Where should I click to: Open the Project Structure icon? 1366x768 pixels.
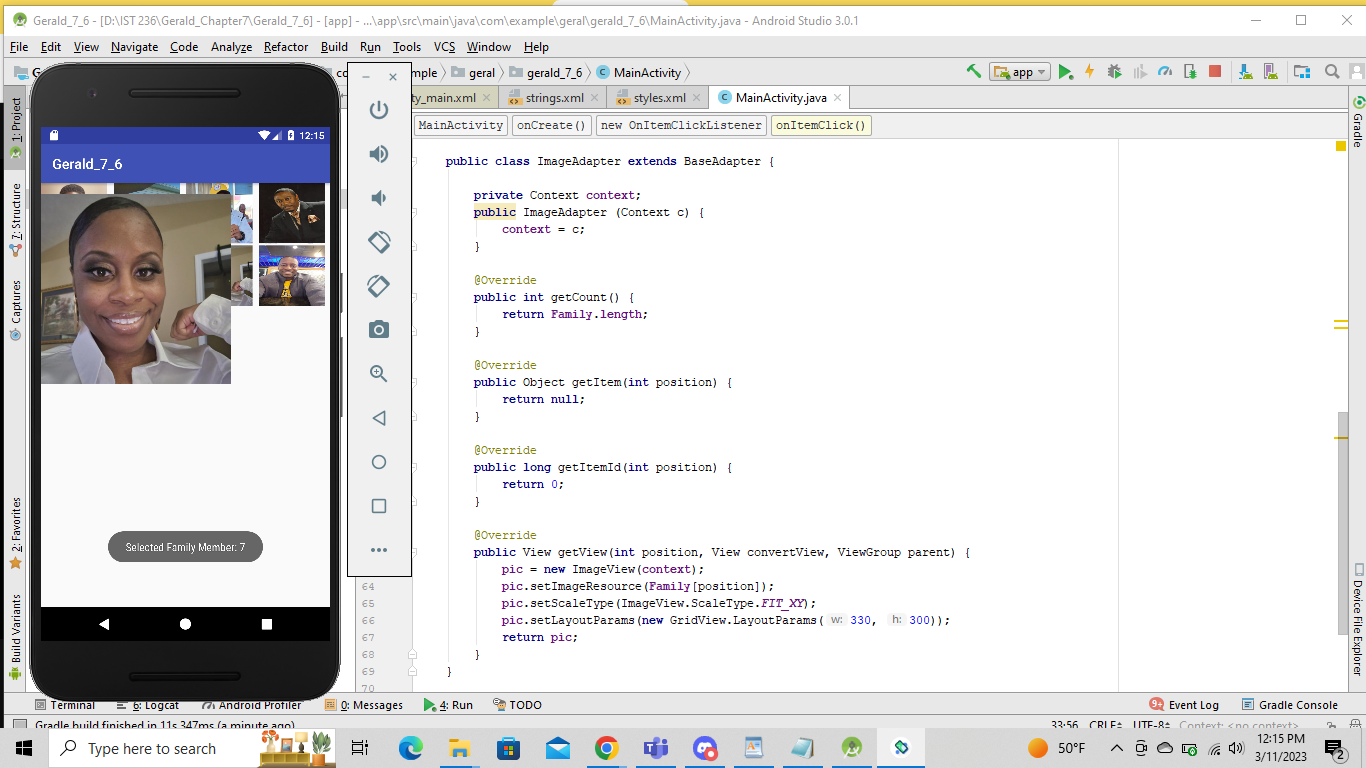[x=1301, y=72]
